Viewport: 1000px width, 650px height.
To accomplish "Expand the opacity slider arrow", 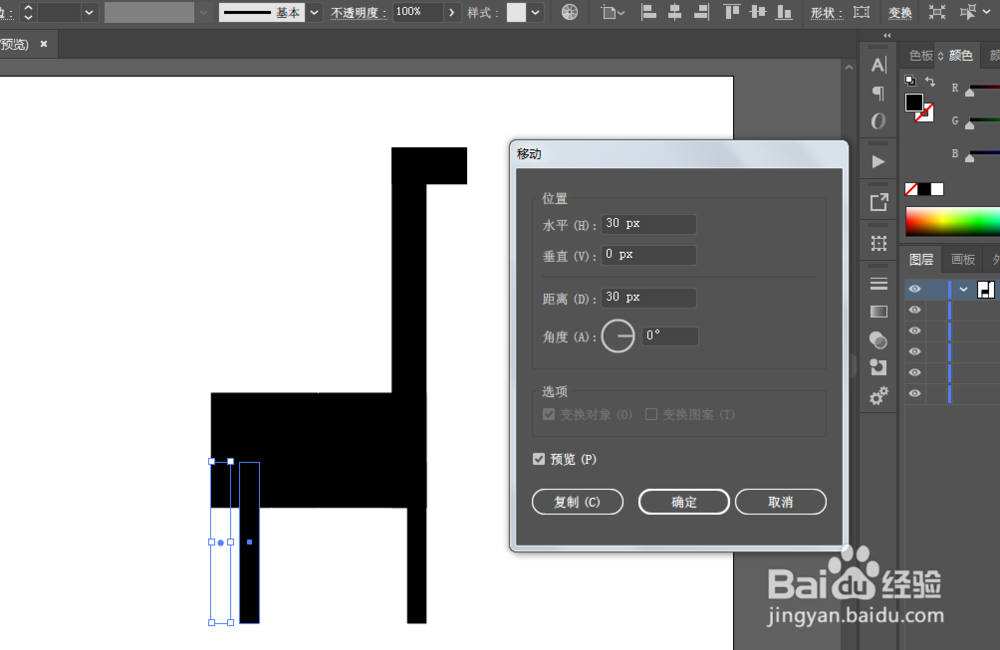I will 452,12.
